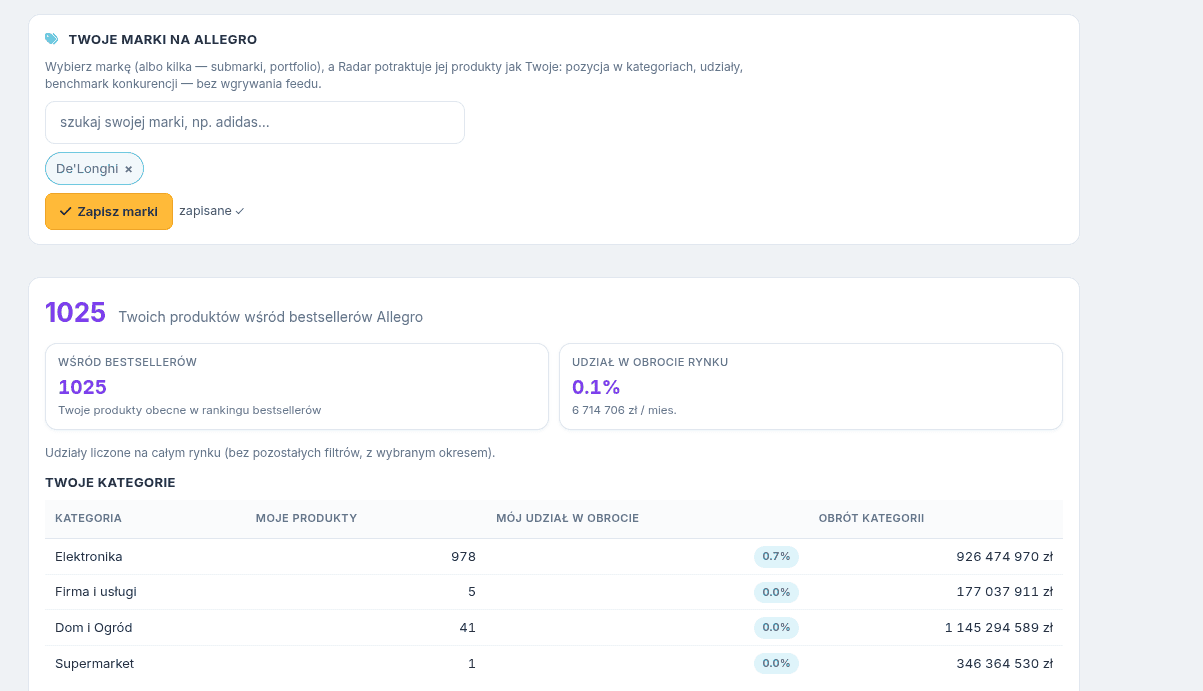Sort by the Mój udział w obrocie header

(567, 518)
